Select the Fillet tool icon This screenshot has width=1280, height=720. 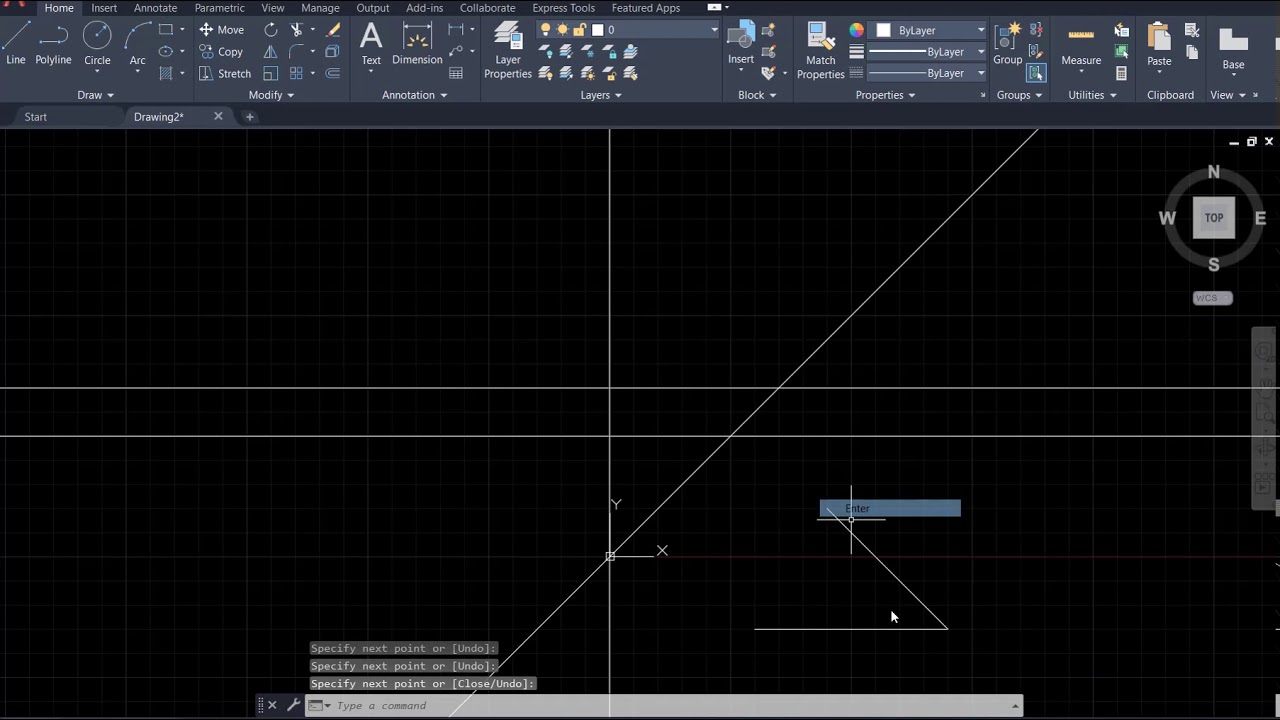(296, 51)
